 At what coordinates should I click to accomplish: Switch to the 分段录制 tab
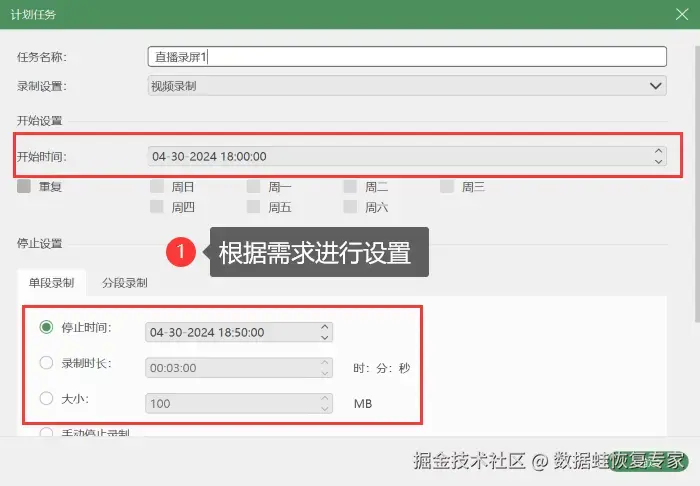(x=125, y=282)
